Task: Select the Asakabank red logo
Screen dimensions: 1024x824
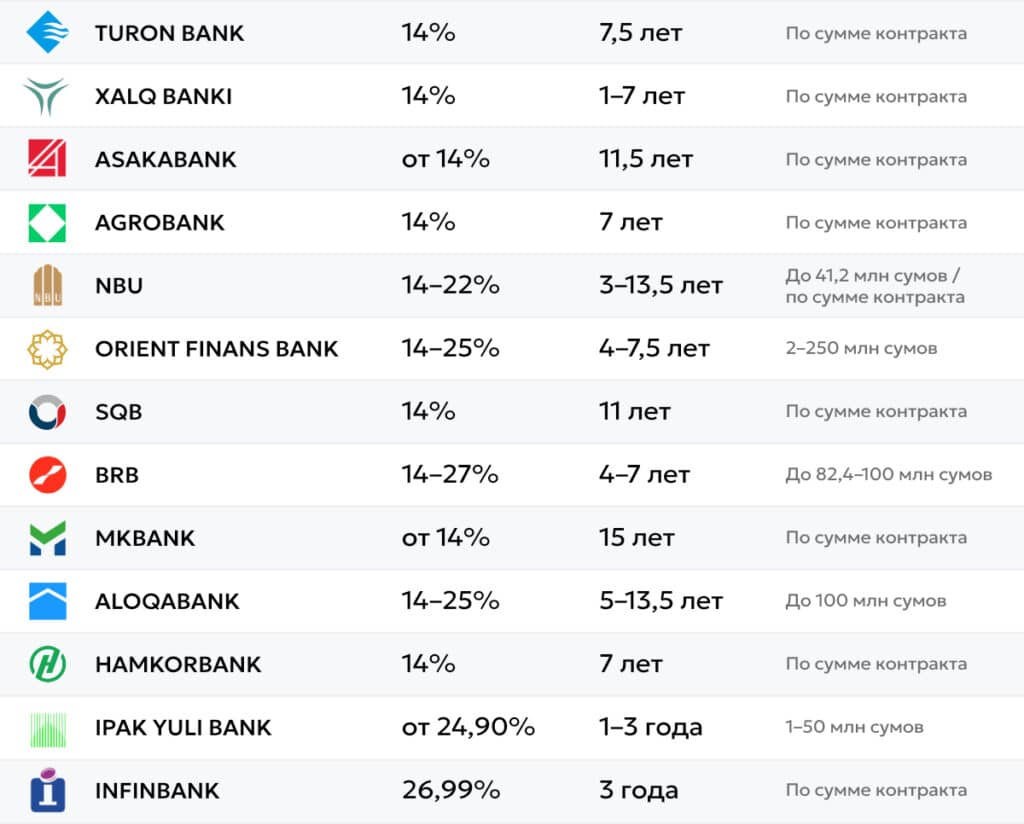Action: [x=47, y=158]
